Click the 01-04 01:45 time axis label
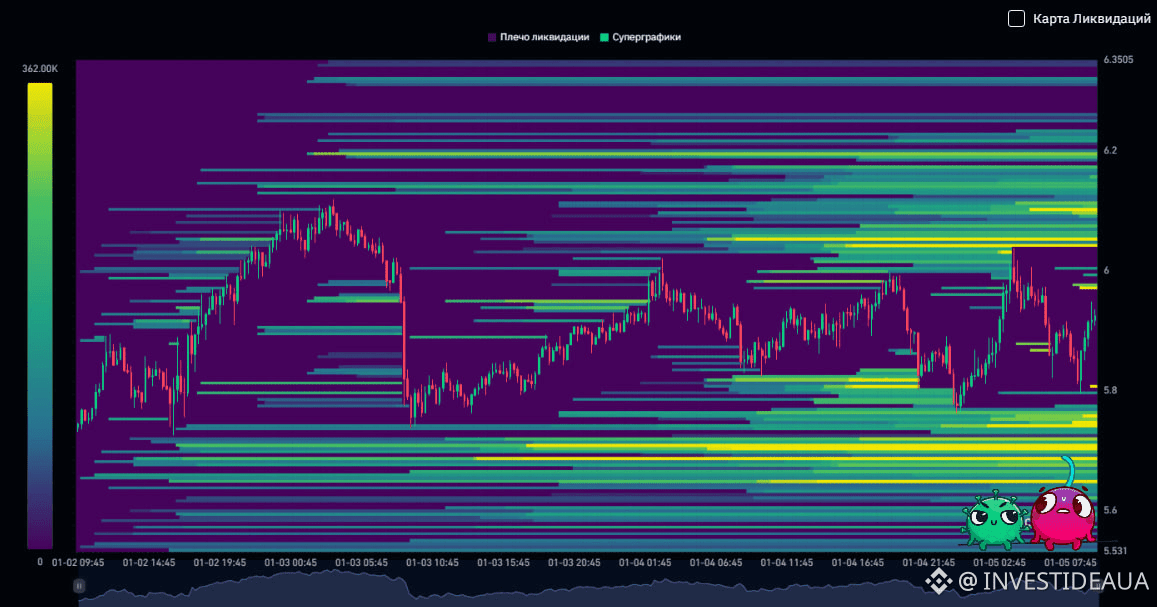1157x607 pixels. point(645,563)
